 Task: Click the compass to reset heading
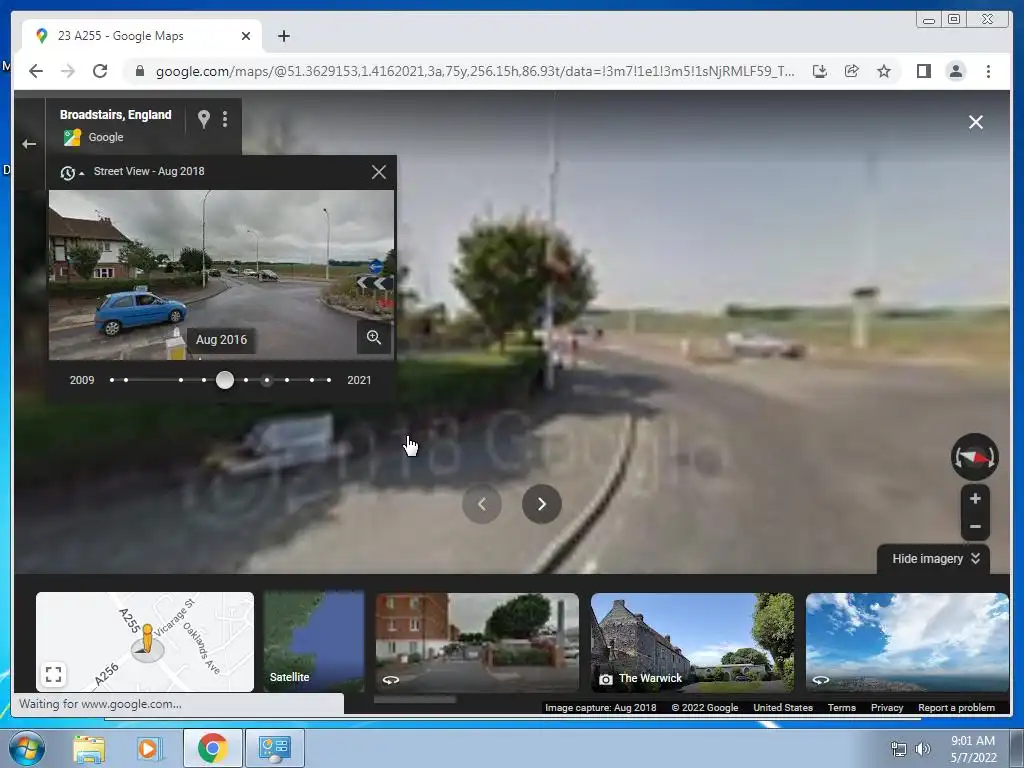click(x=974, y=456)
